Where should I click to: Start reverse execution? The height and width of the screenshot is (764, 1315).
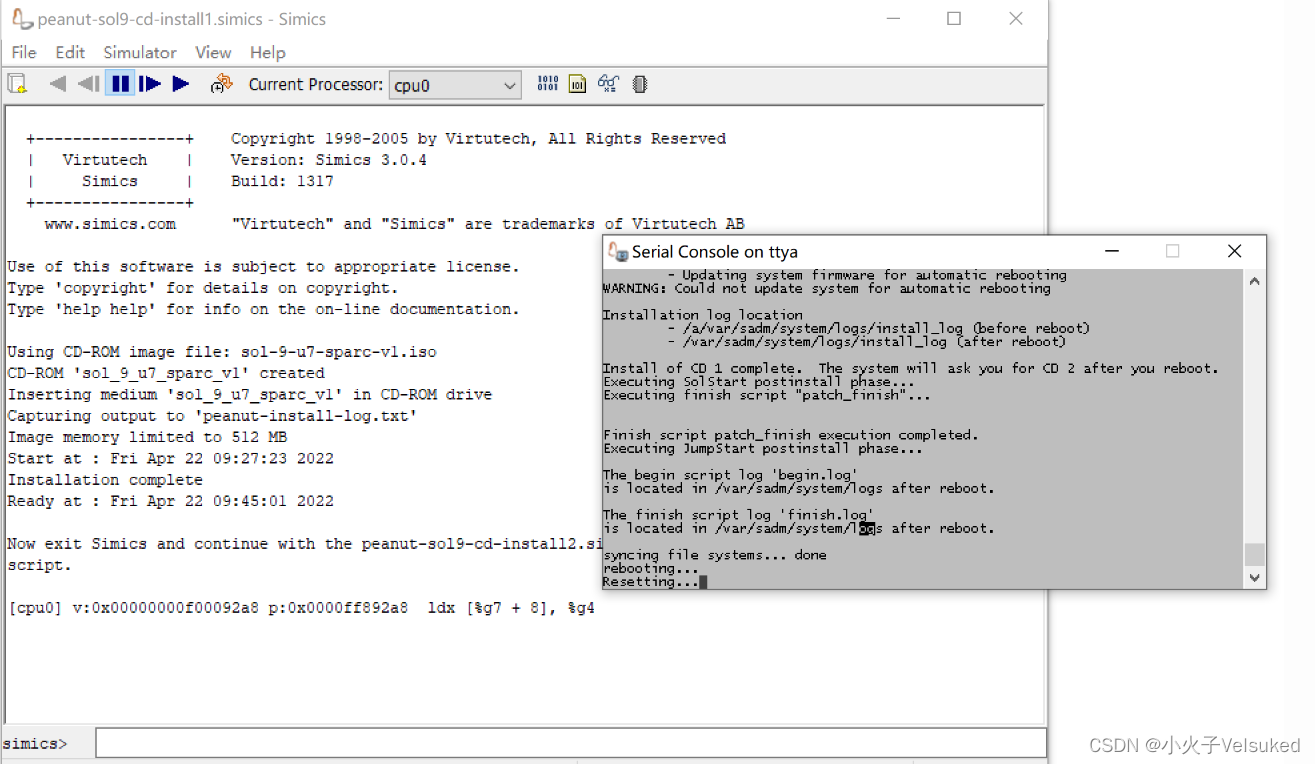click(x=57, y=84)
